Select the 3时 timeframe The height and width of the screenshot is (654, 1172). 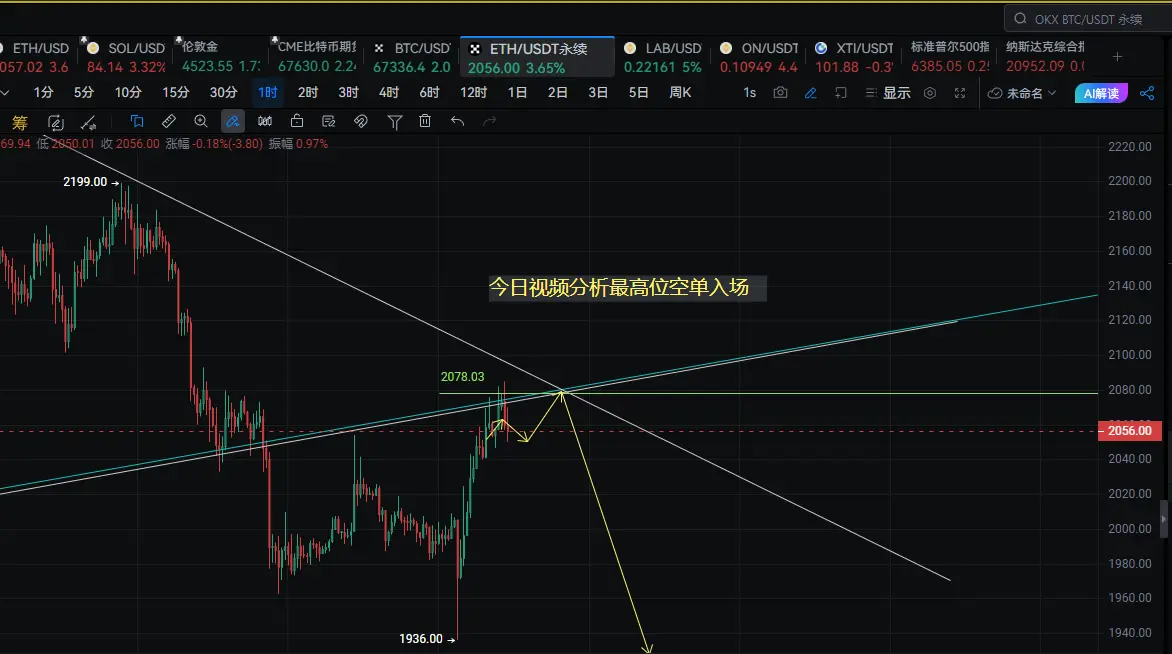348,93
